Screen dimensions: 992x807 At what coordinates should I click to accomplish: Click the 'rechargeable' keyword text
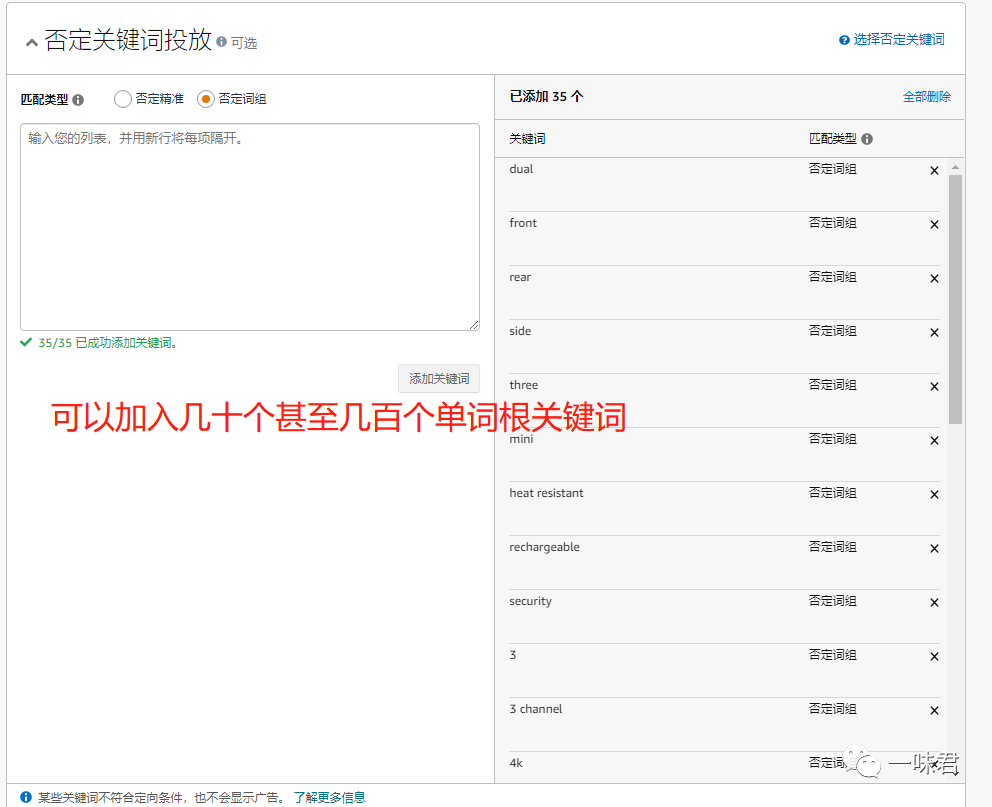point(545,547)
